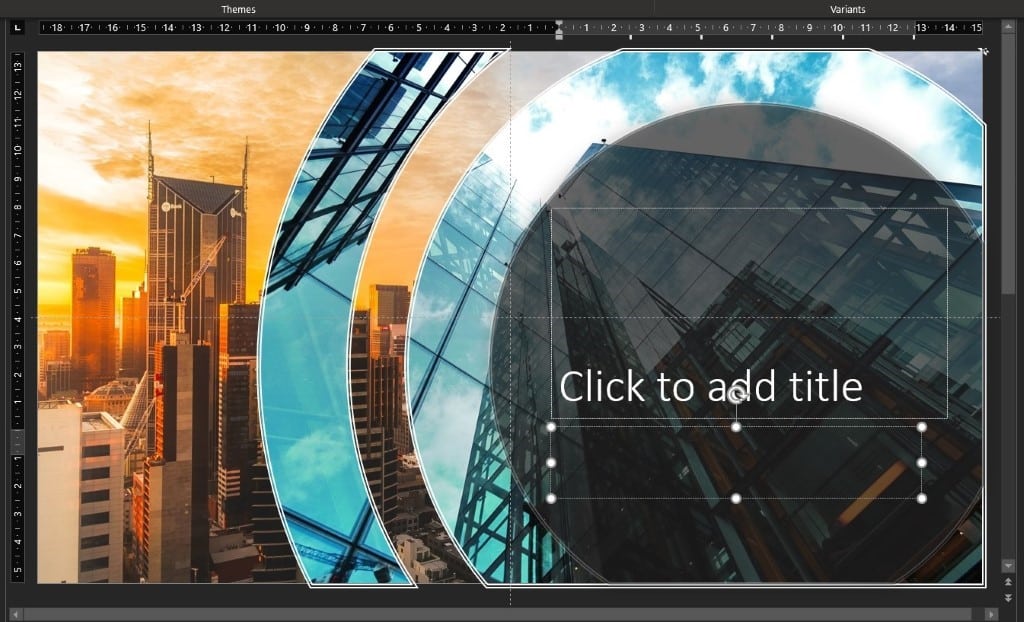Click the horizontal scrollbar track at the bottom
Screen dimensions: 1024x622
(x=500, y=613)
